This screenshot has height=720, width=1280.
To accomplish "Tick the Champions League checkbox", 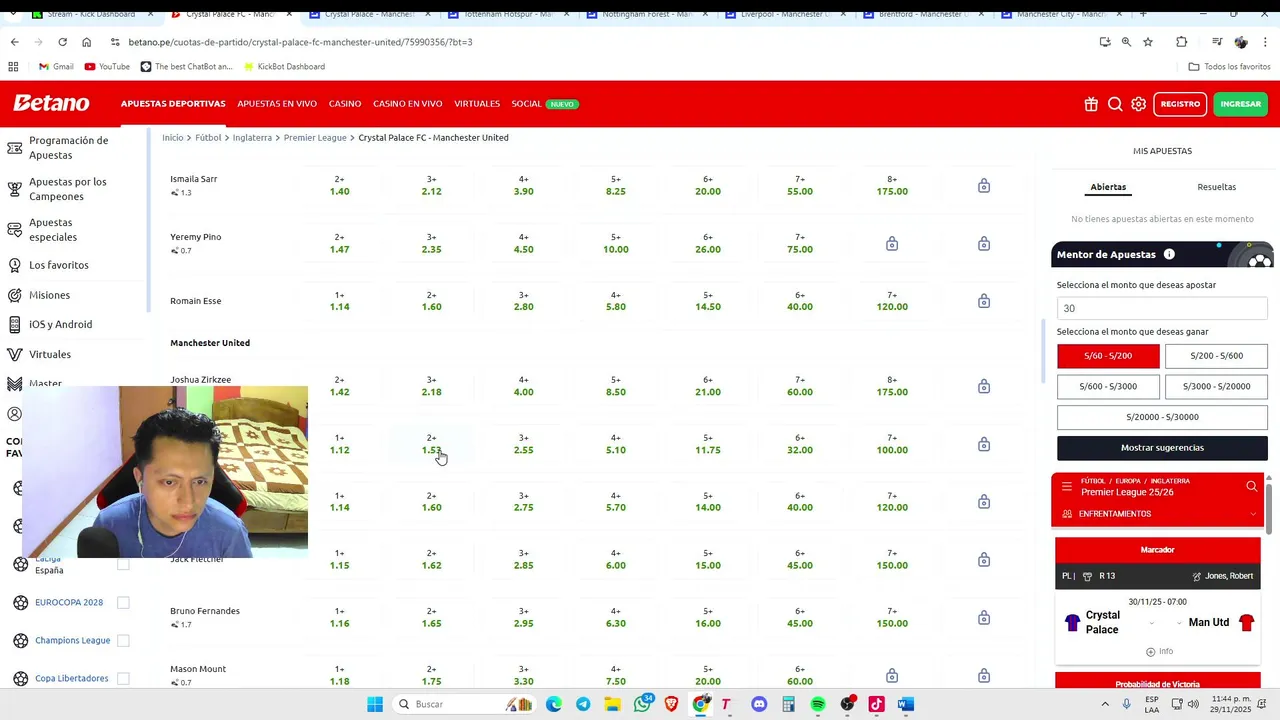I will point(123,640).
